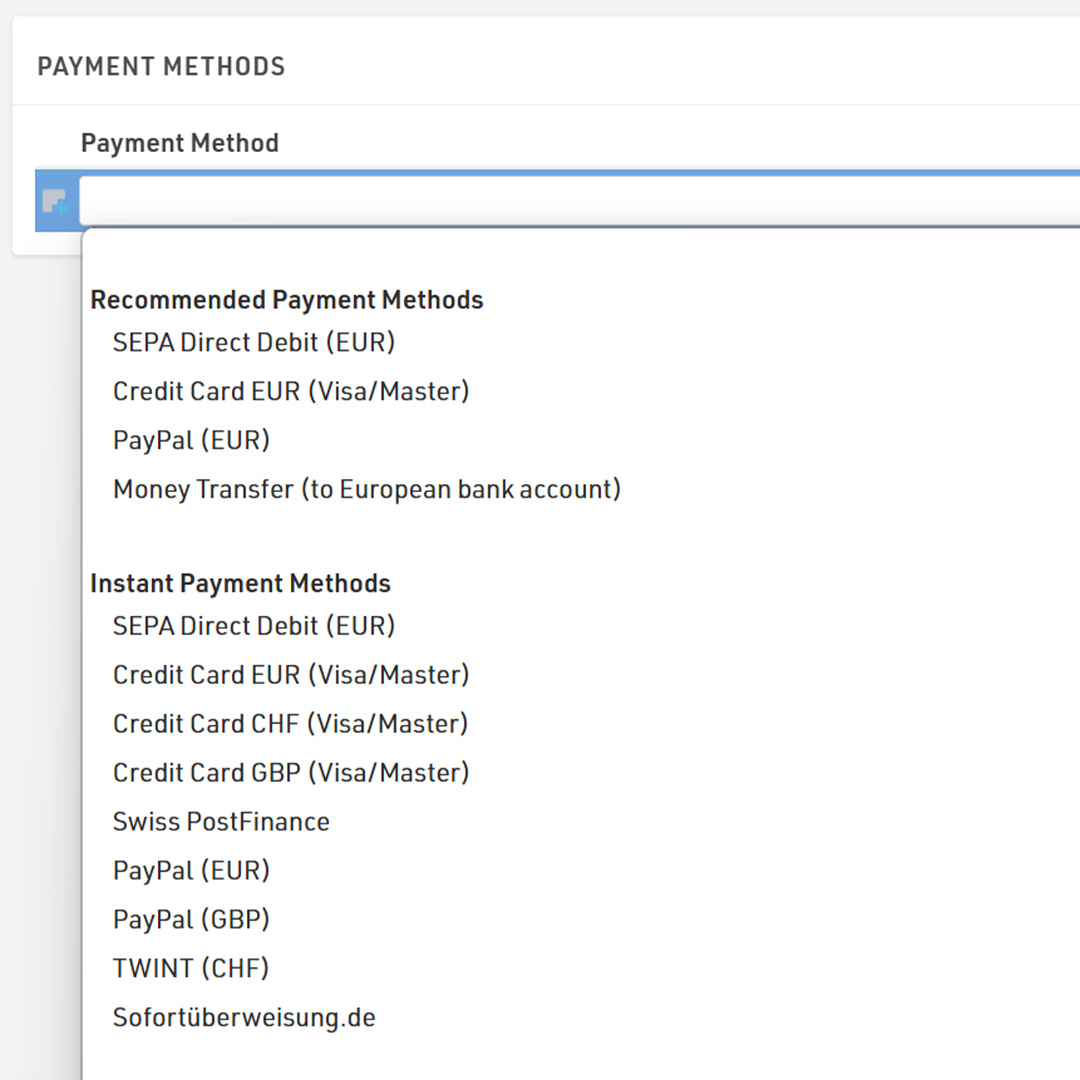Image resolution: width=1080 pixels, height=1080 pixels.
Task: Click the Instant Payment Methods group heading
Action: pos(240,584)
